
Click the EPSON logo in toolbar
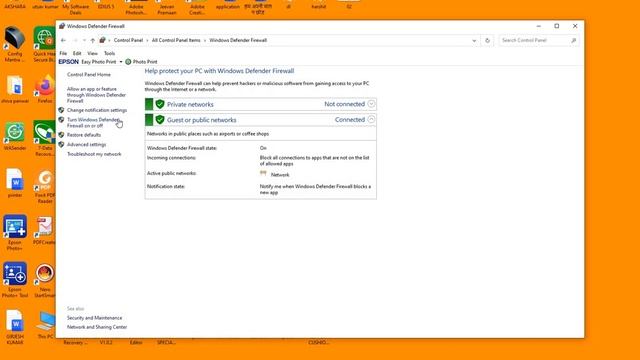69,62
